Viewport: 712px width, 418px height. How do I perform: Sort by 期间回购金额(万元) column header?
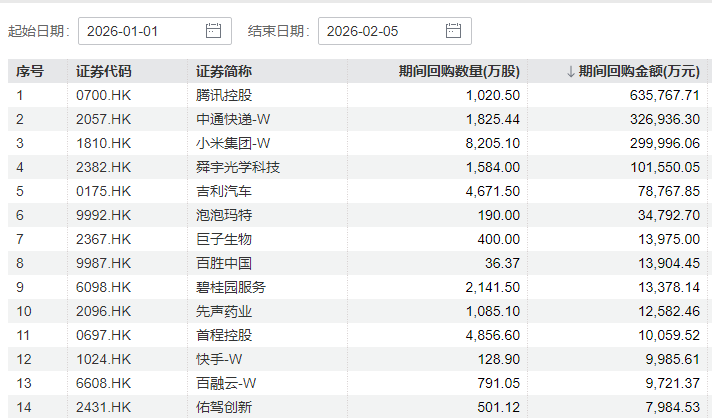tap(632, 72)
